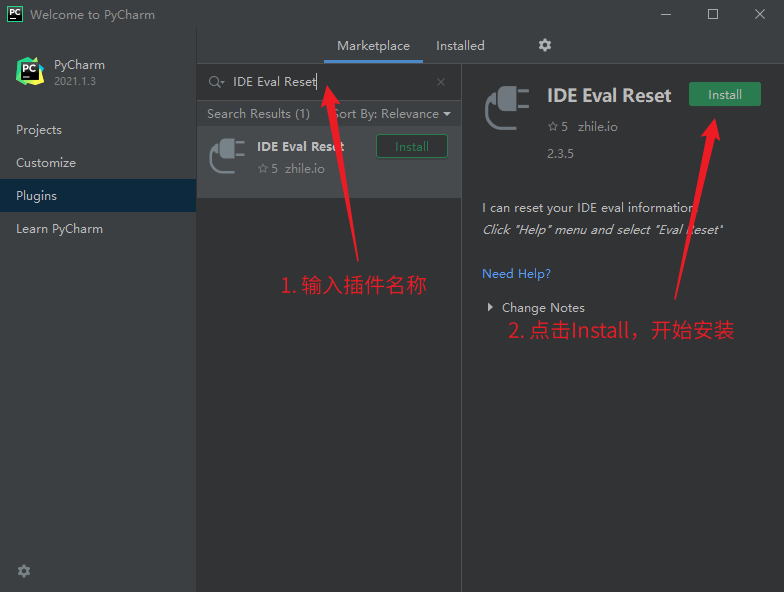Click zhile.io vendor link in the details panel
The image size is (784, 592).
coord(598,127)
